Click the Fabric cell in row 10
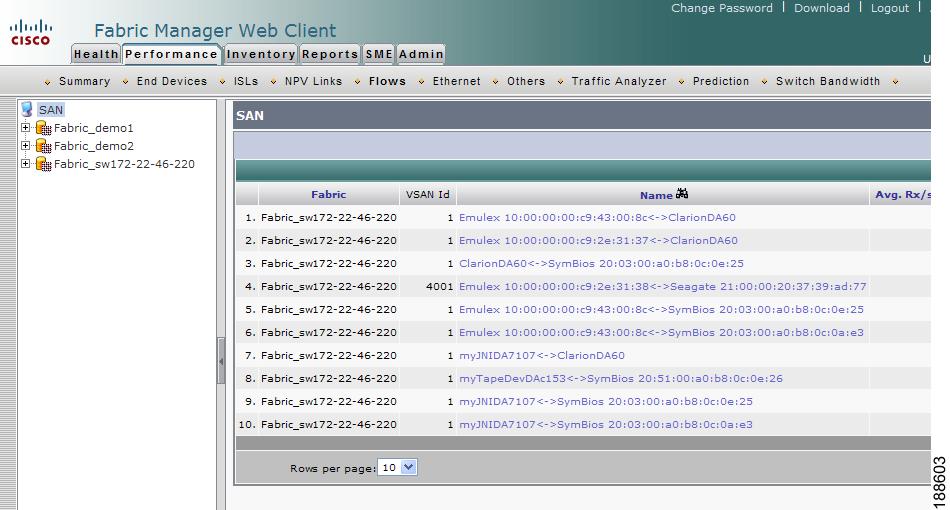950x510 pixels. click(329, 425)
